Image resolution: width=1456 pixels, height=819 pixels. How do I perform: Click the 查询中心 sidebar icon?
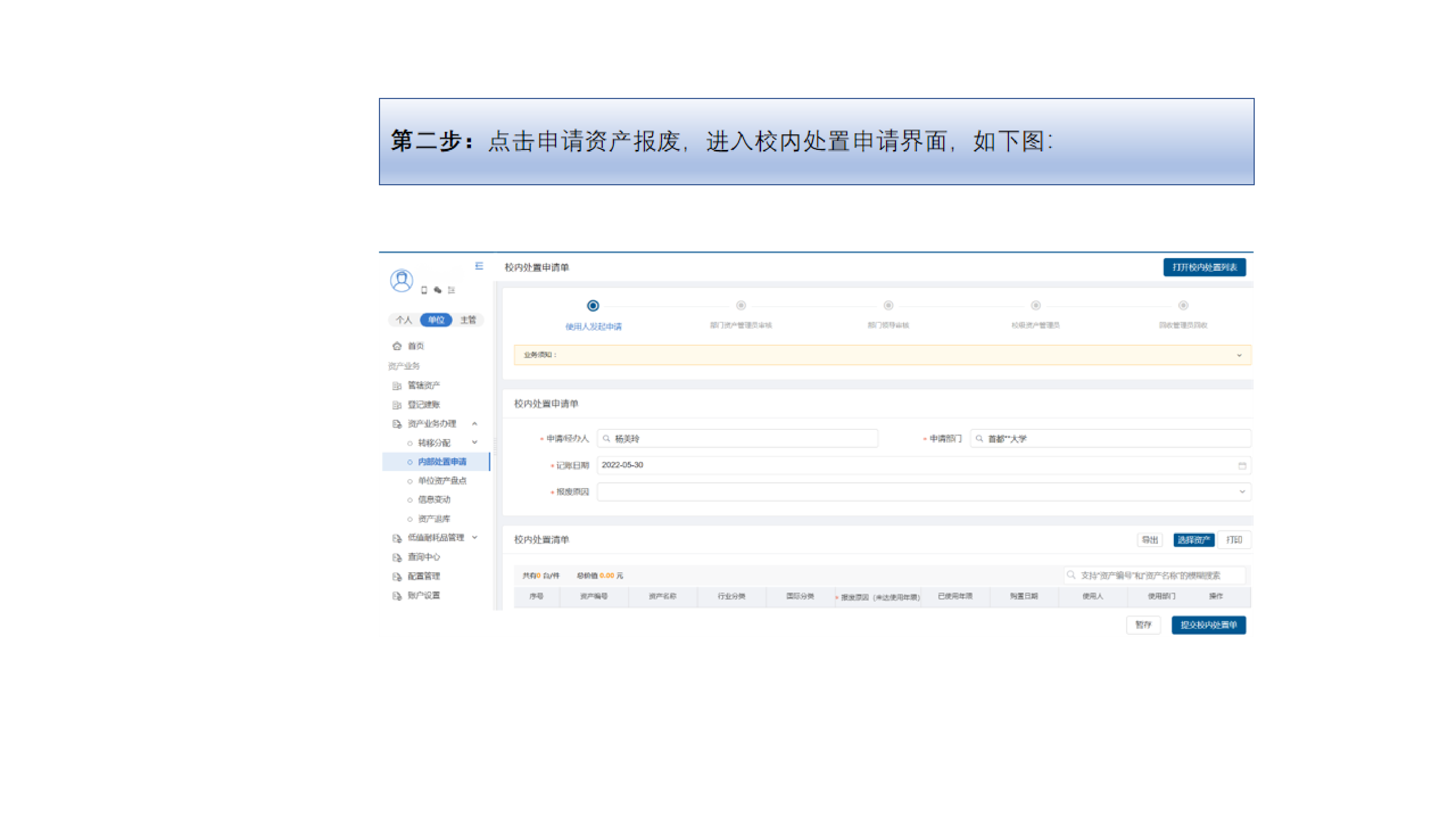pyautogui.click(x=397, y=557)
